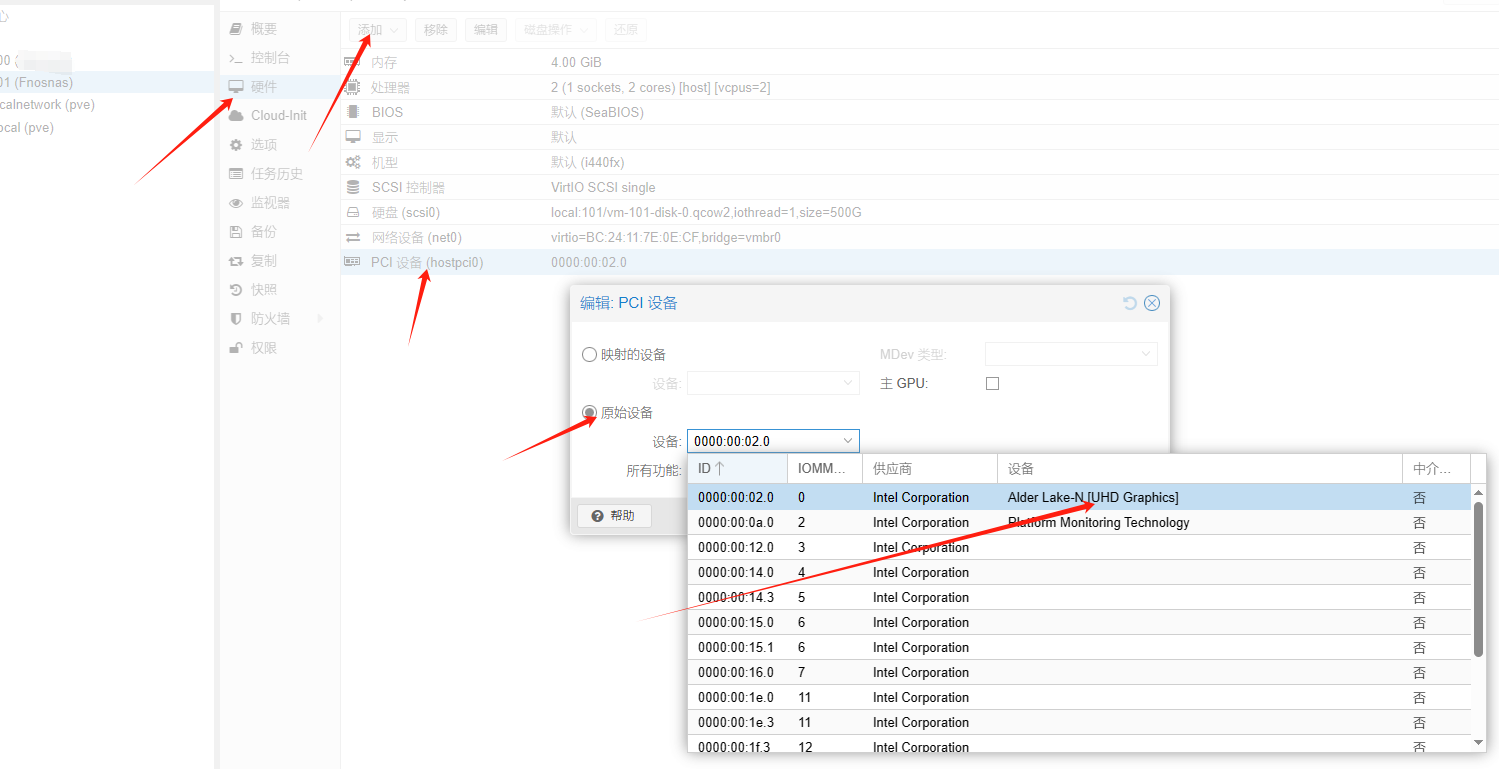This screenshot has width=1499, height=769.
Task: Select the 映射的设备 radio button
Action: point(589,354)
